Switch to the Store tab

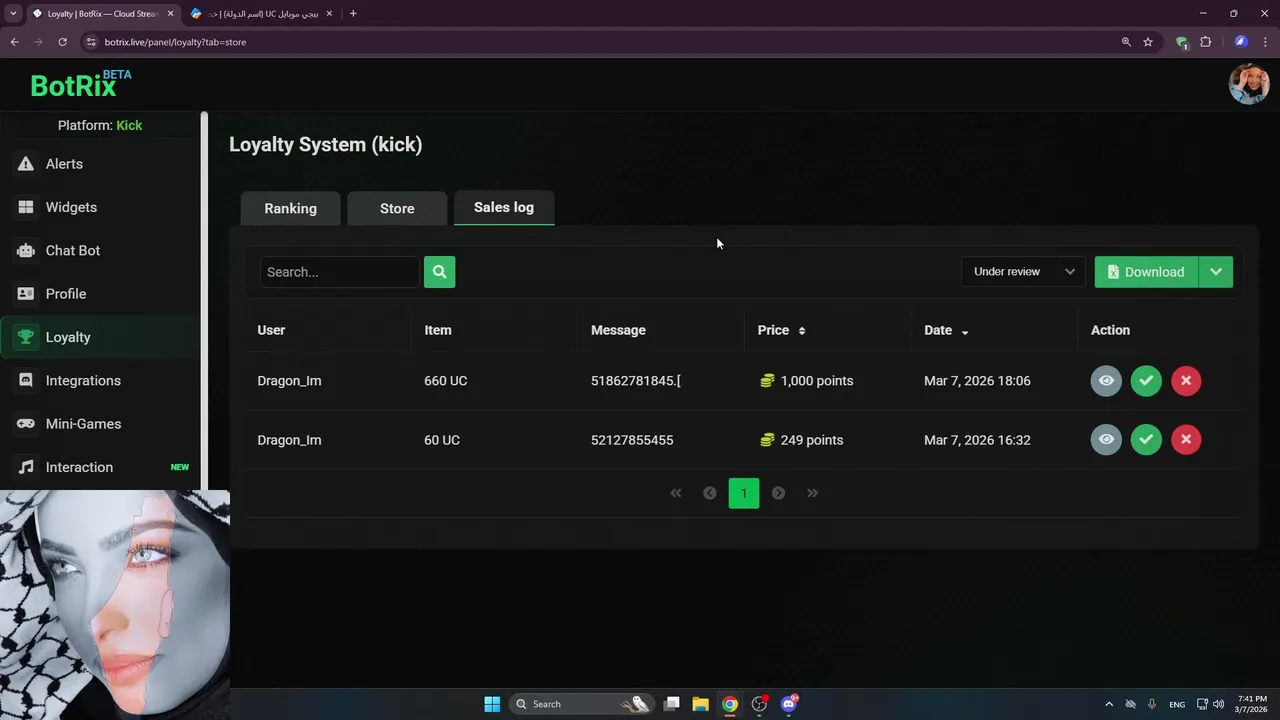pyautogui.click(x=397, y=208)
